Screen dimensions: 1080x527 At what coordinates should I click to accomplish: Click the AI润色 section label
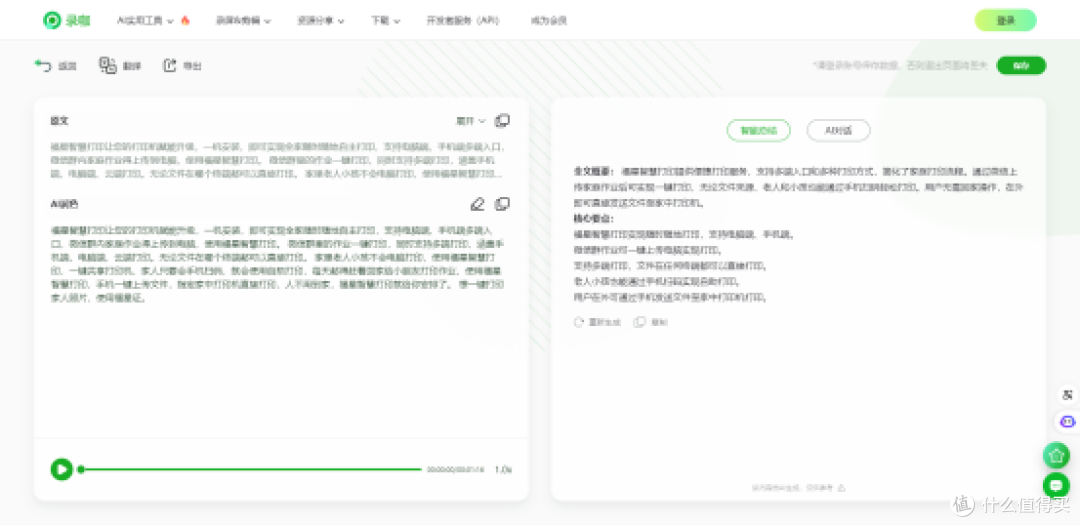point(64,205)
